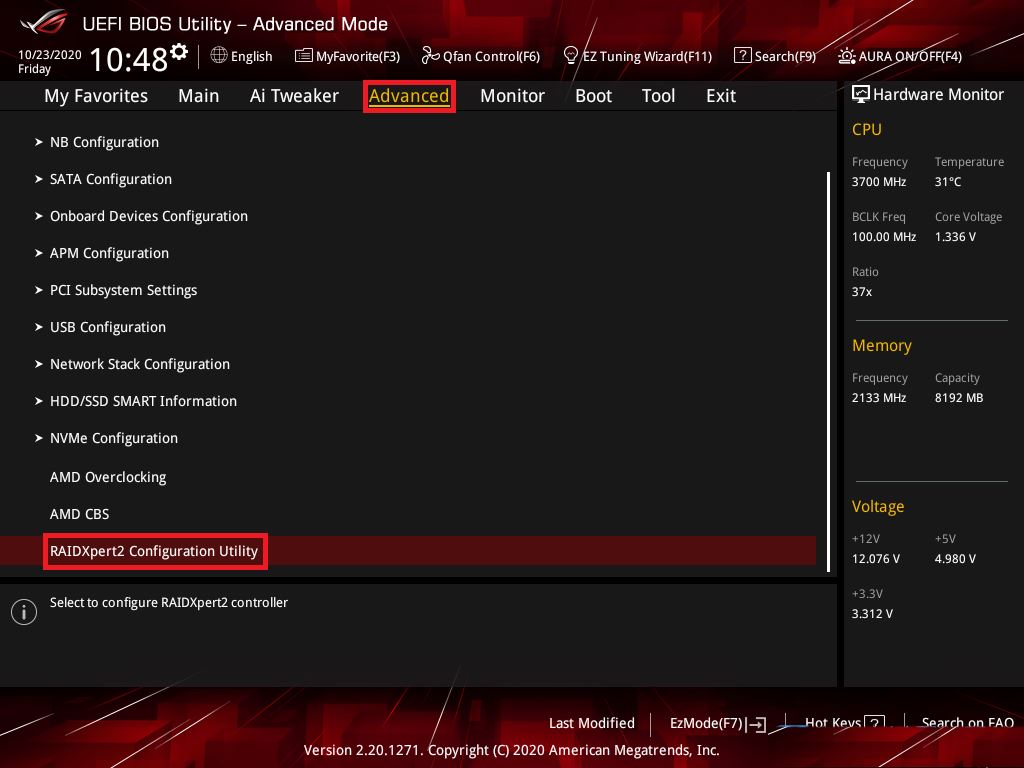Click memory capacity value 8192 MB
The width and height of the screenshot is (1024, 768).
959,398
